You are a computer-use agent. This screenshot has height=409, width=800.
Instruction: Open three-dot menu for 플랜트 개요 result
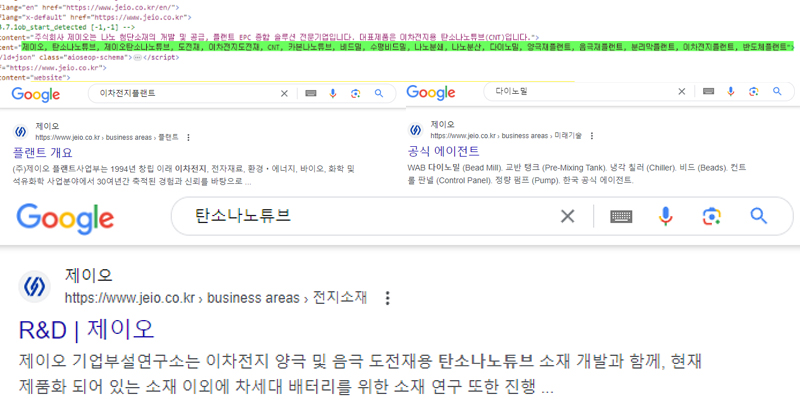pyautogui.click(x=189, y=138)
